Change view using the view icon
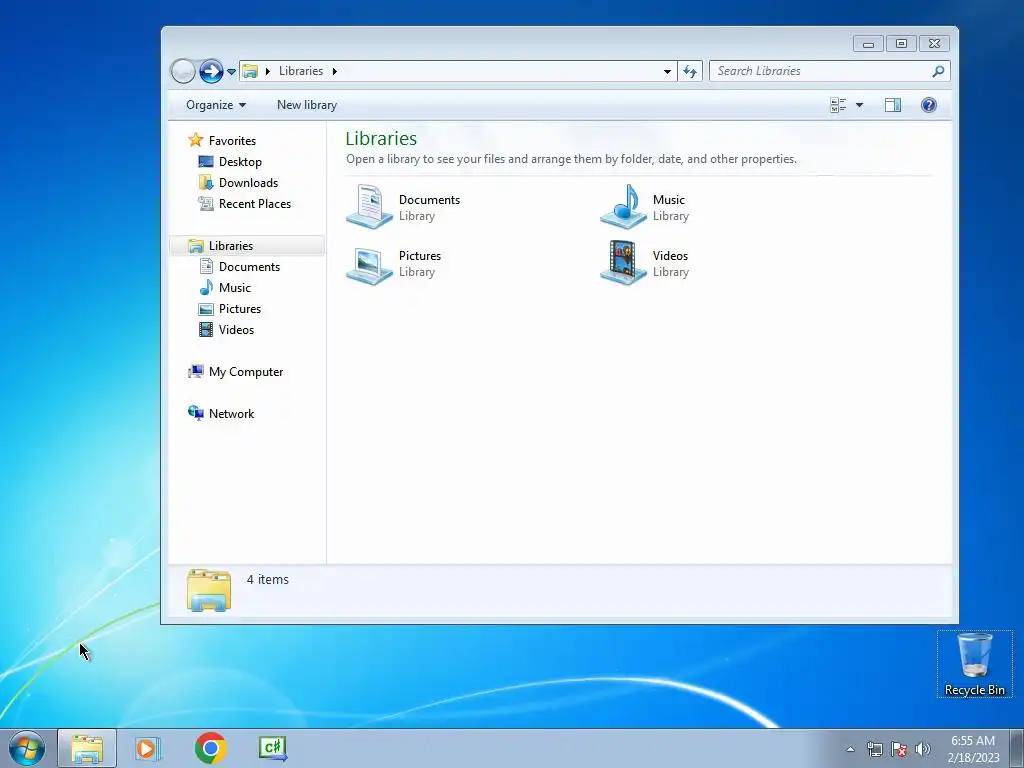This screenshot has width=1024, height=768. click(838, 105)
